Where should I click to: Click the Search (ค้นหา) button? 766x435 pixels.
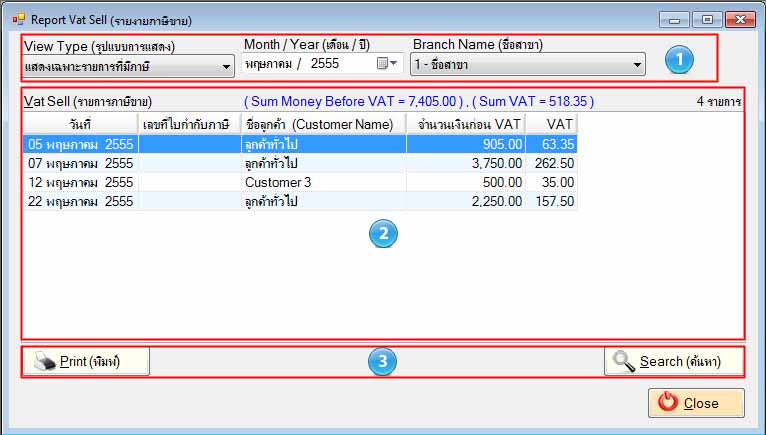[674, 362]
